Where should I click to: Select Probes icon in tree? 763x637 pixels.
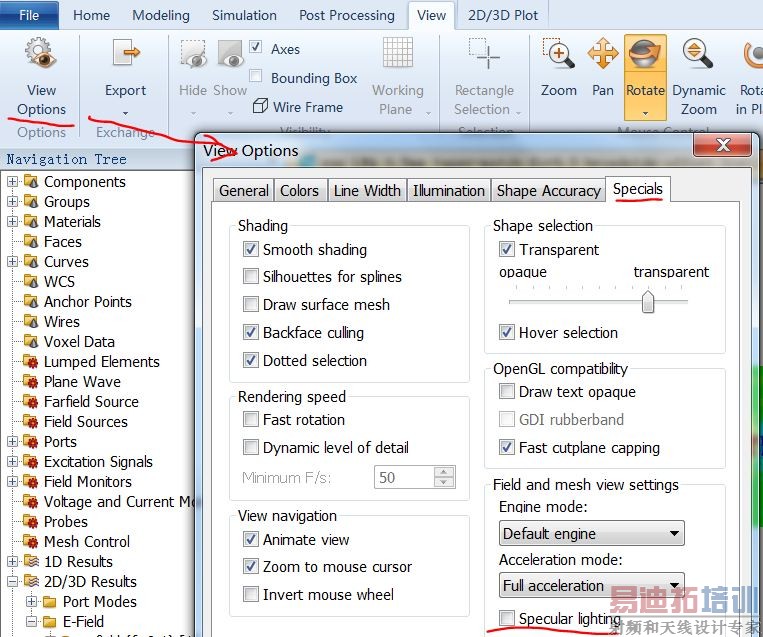[x=31, y=521]
